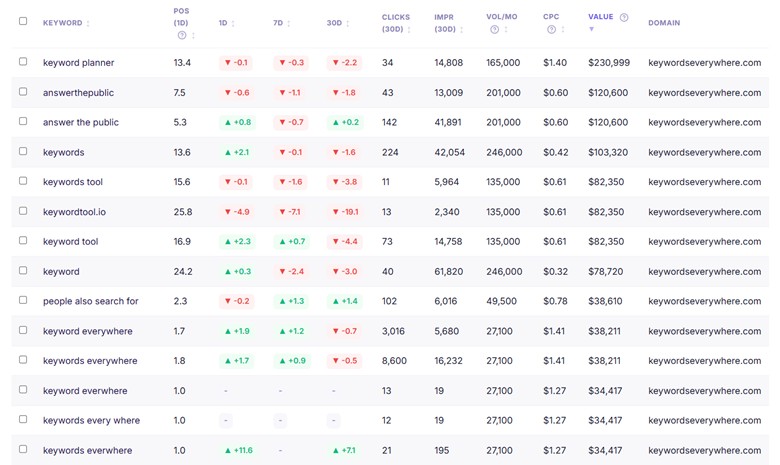Open the CPC help icon
780x465 pixels.
click(x=551, y=29)
